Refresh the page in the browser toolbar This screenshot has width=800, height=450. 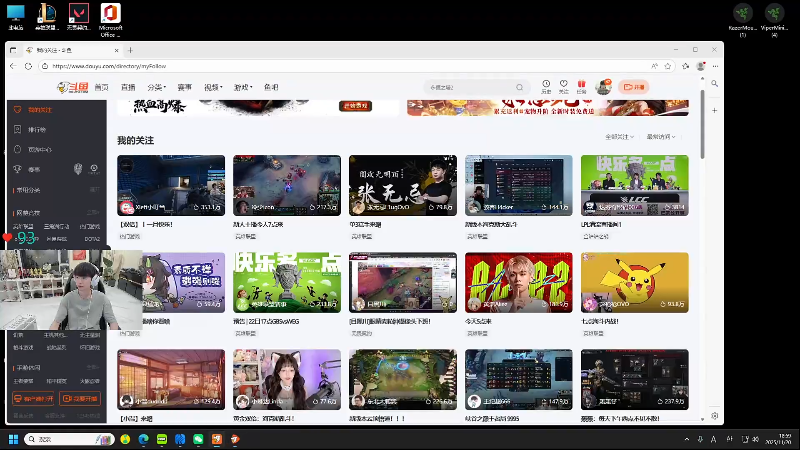point(29,66)
